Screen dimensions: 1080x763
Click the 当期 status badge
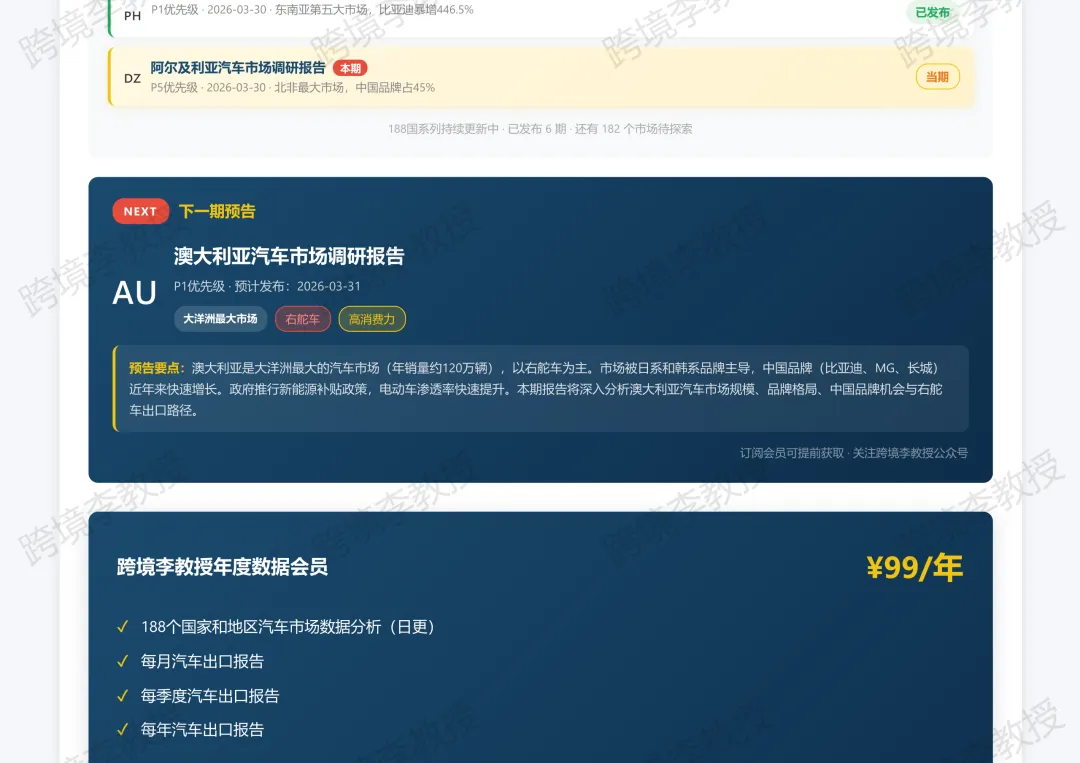tap(937, 76)
